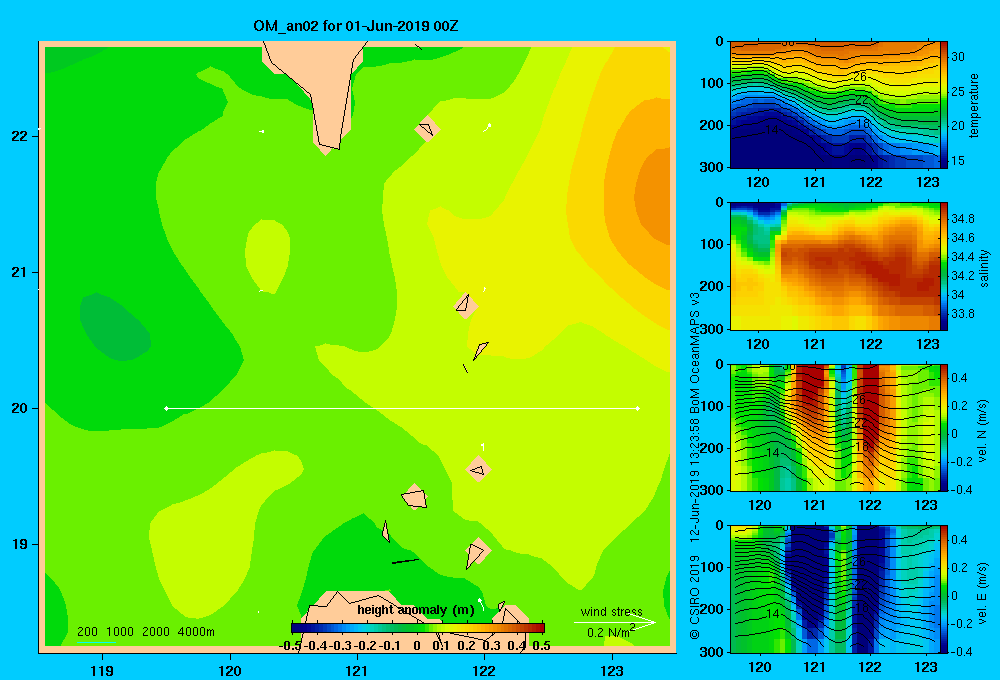Click the '-0.4' tick on vel. N color bar

click(960, 490)
